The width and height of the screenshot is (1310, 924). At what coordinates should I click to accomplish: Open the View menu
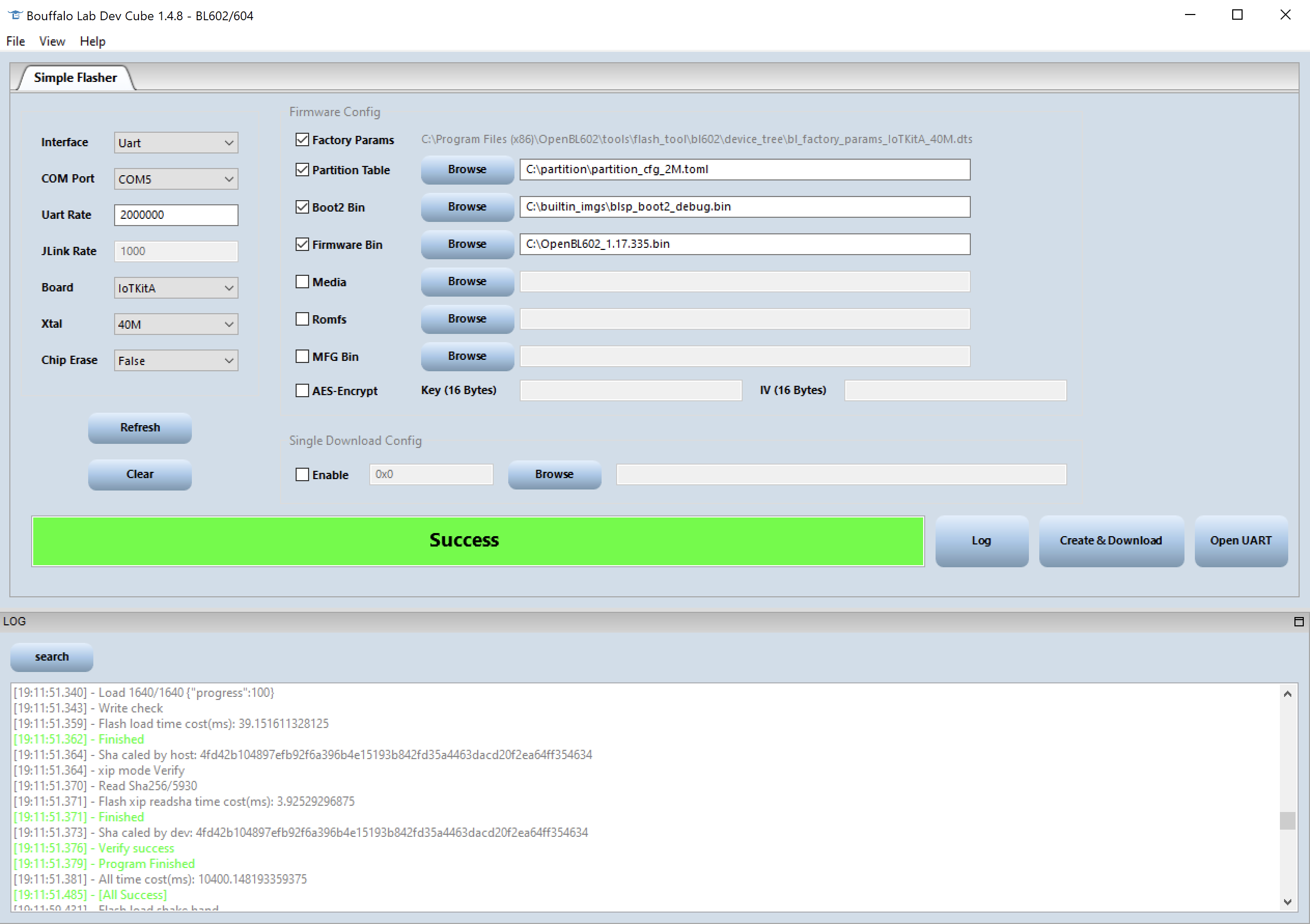pyautogui.click(x=52, y=41)
